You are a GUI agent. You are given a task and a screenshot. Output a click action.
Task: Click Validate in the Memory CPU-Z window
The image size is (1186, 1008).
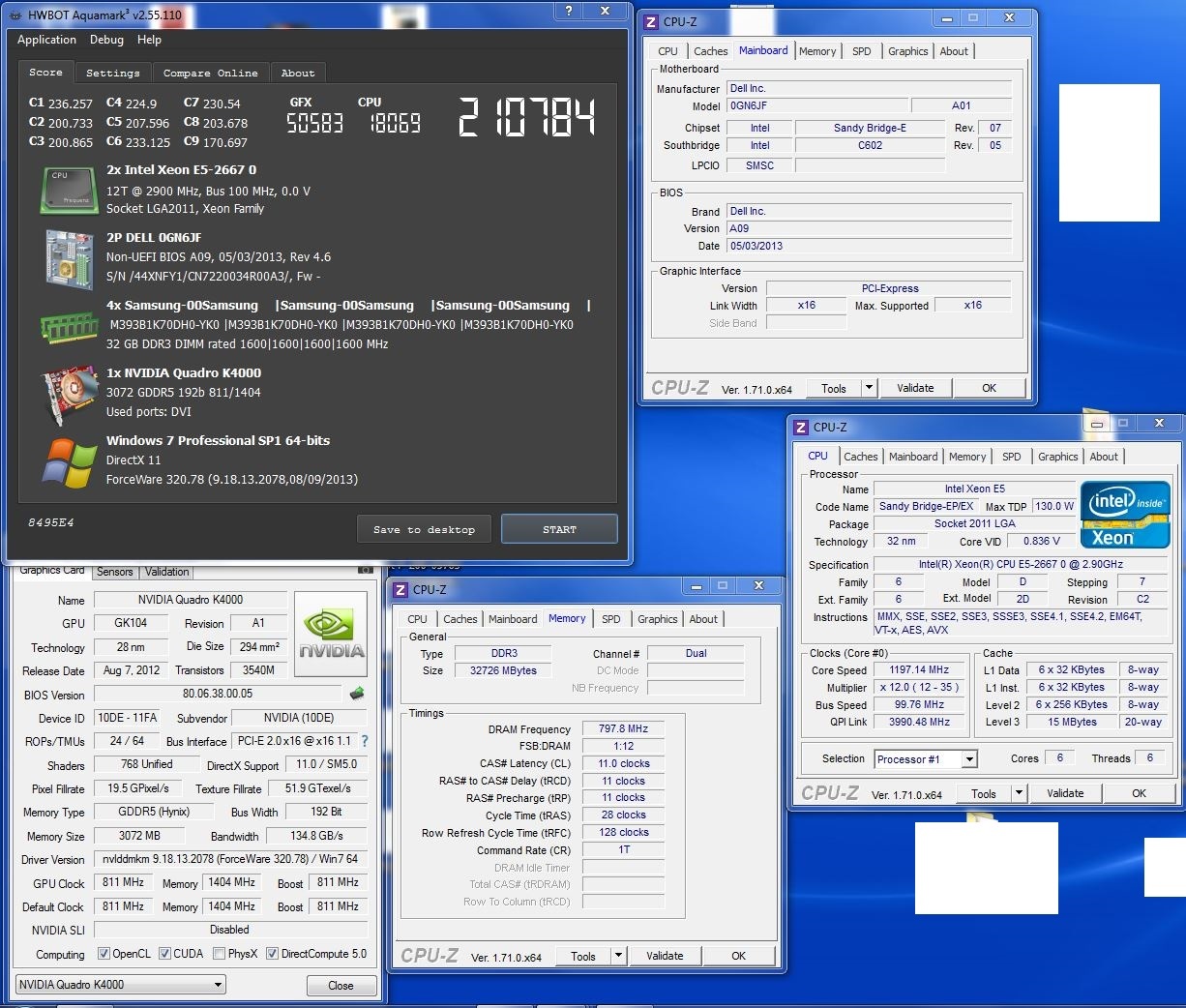(x=665, y=956)
